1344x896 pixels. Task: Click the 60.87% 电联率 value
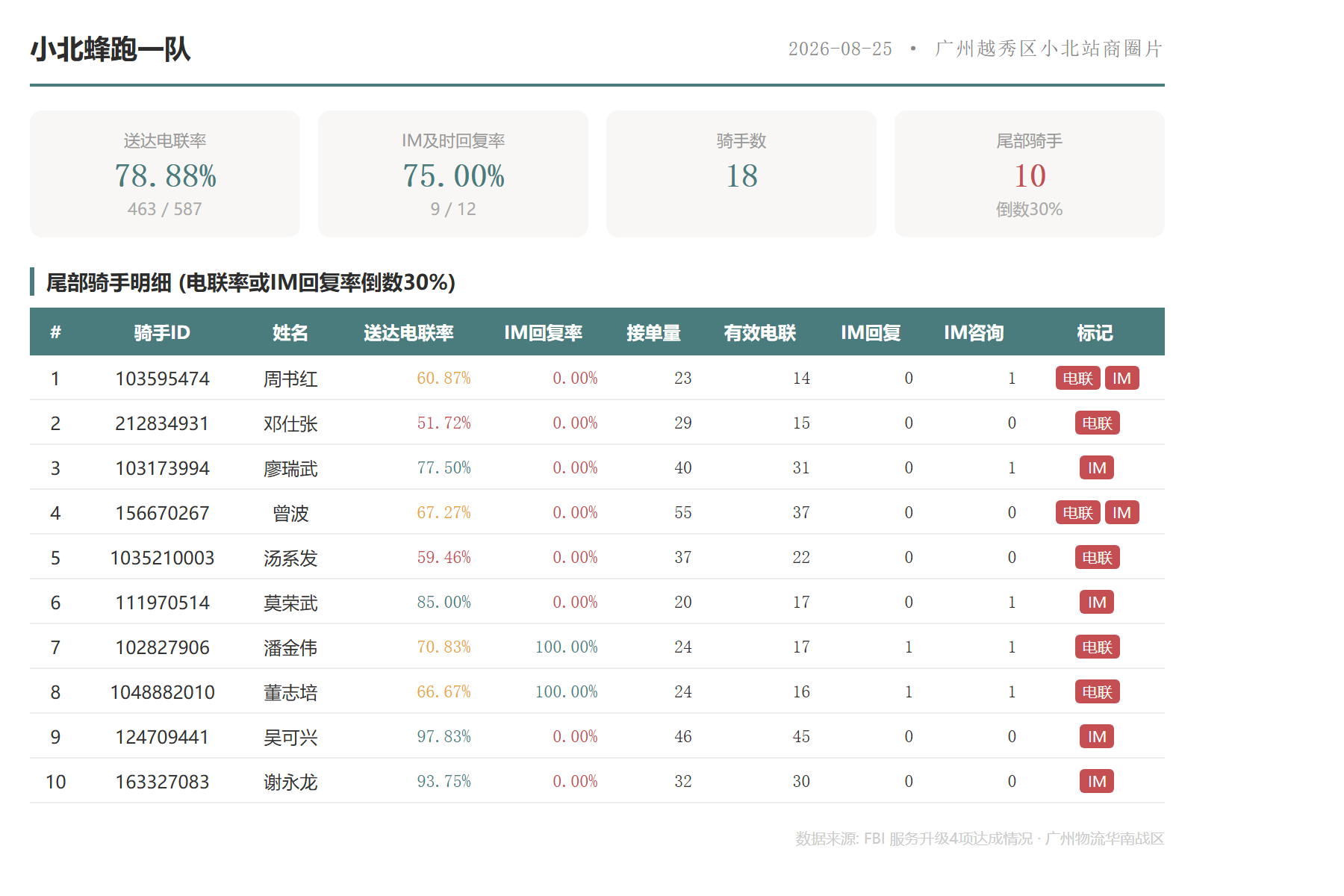[444, 378]
